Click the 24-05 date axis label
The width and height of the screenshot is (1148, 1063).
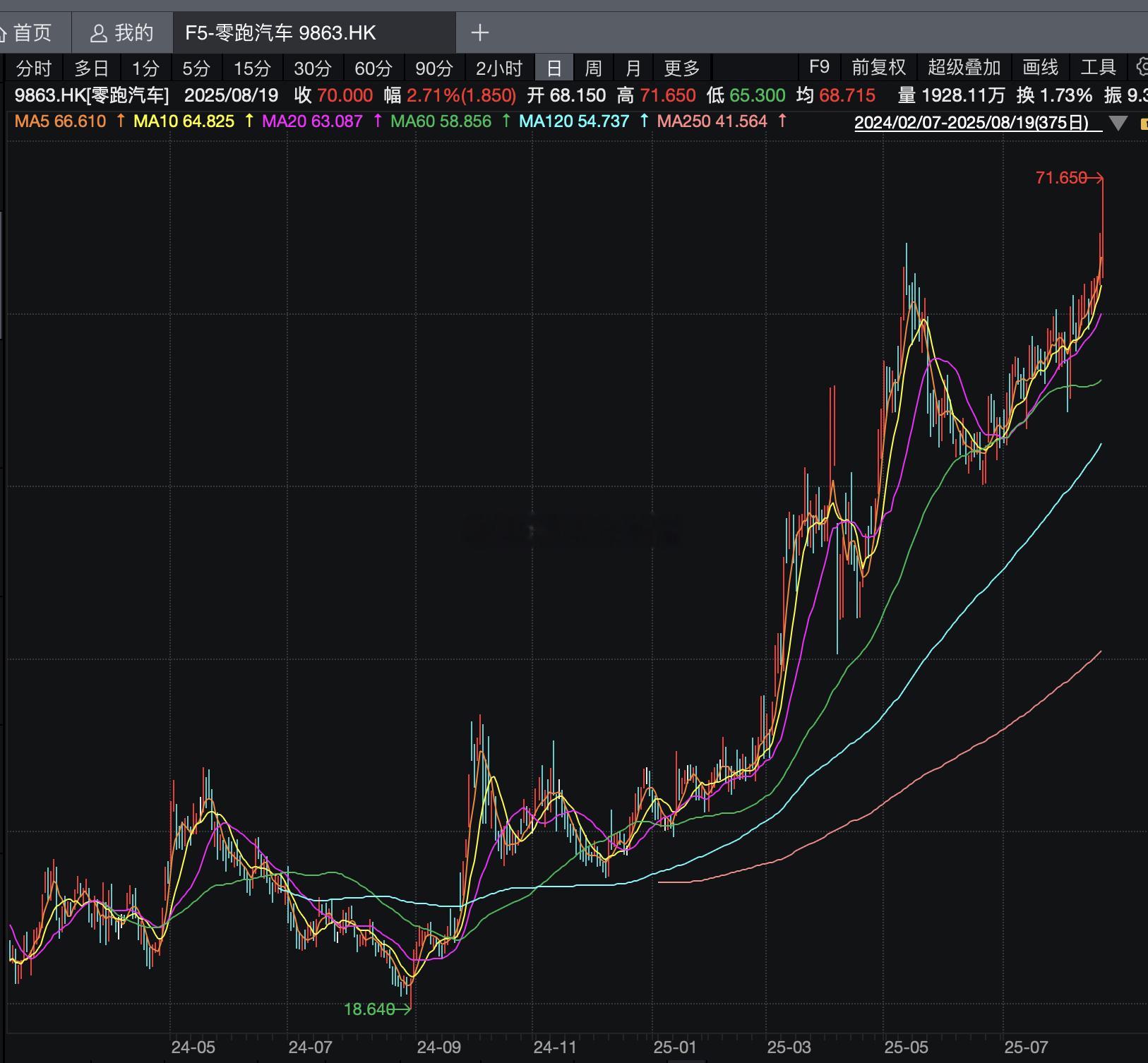pos(193,1047)
